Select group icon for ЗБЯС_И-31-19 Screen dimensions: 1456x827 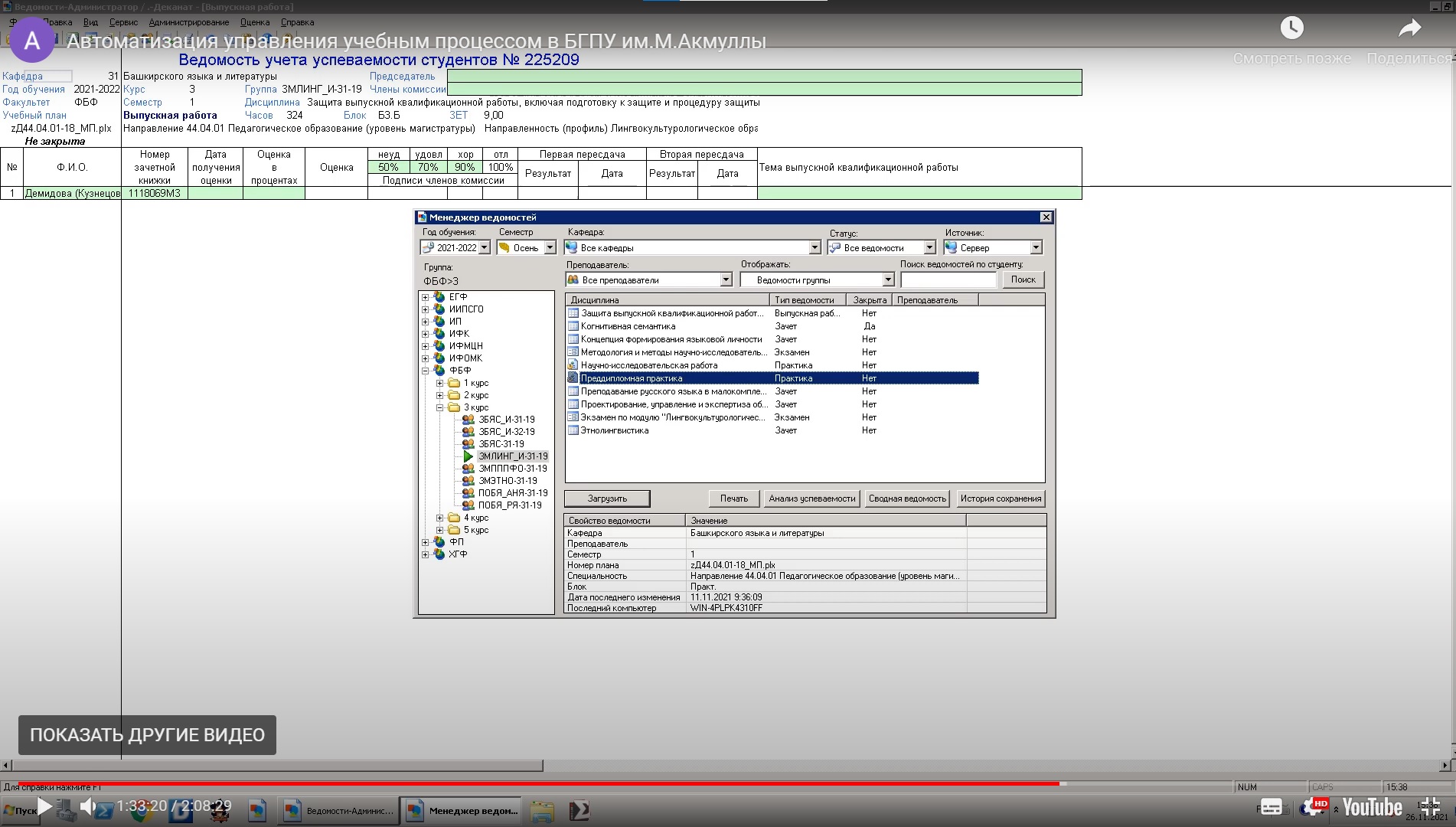point(468,420)
